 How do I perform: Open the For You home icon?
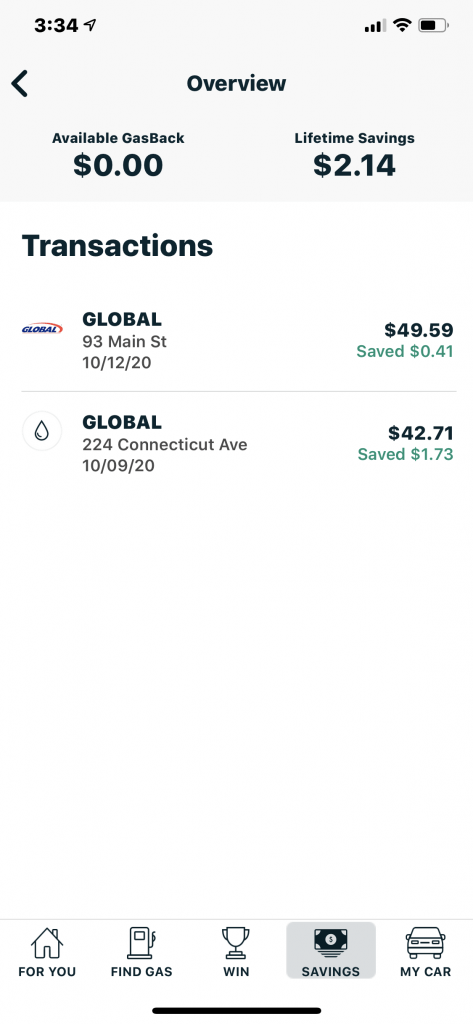[x=47, y=943]
